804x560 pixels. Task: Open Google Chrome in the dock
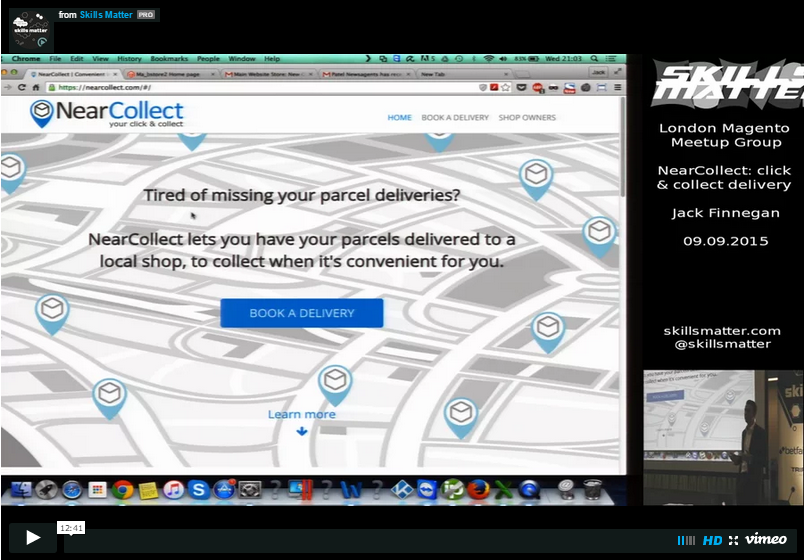(123, 490)
